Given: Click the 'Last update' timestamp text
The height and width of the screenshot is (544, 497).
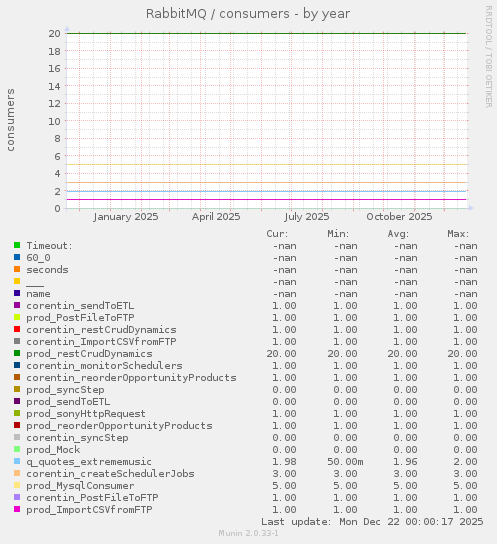Looking at the screenshot, I should [x=372, y=521].
